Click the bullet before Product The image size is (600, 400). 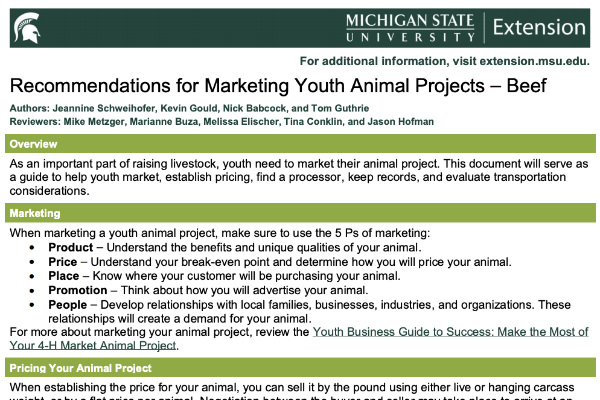coord(32,248)
